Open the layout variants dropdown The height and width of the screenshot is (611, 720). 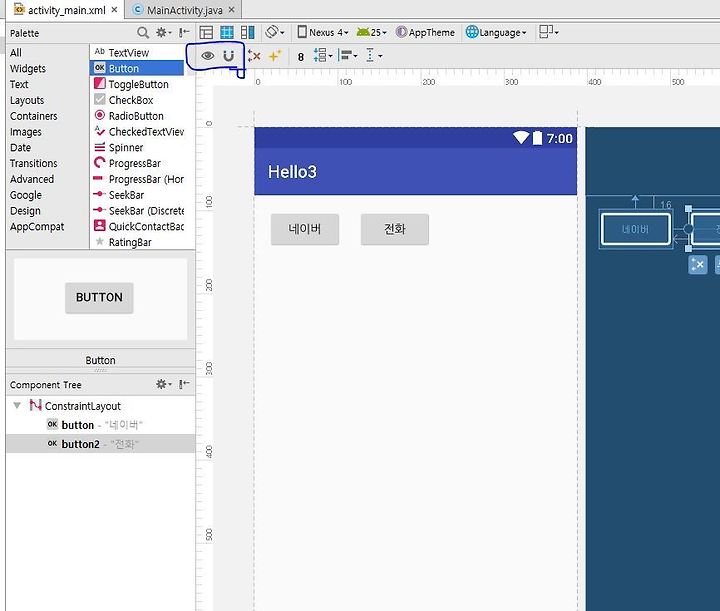549,32
